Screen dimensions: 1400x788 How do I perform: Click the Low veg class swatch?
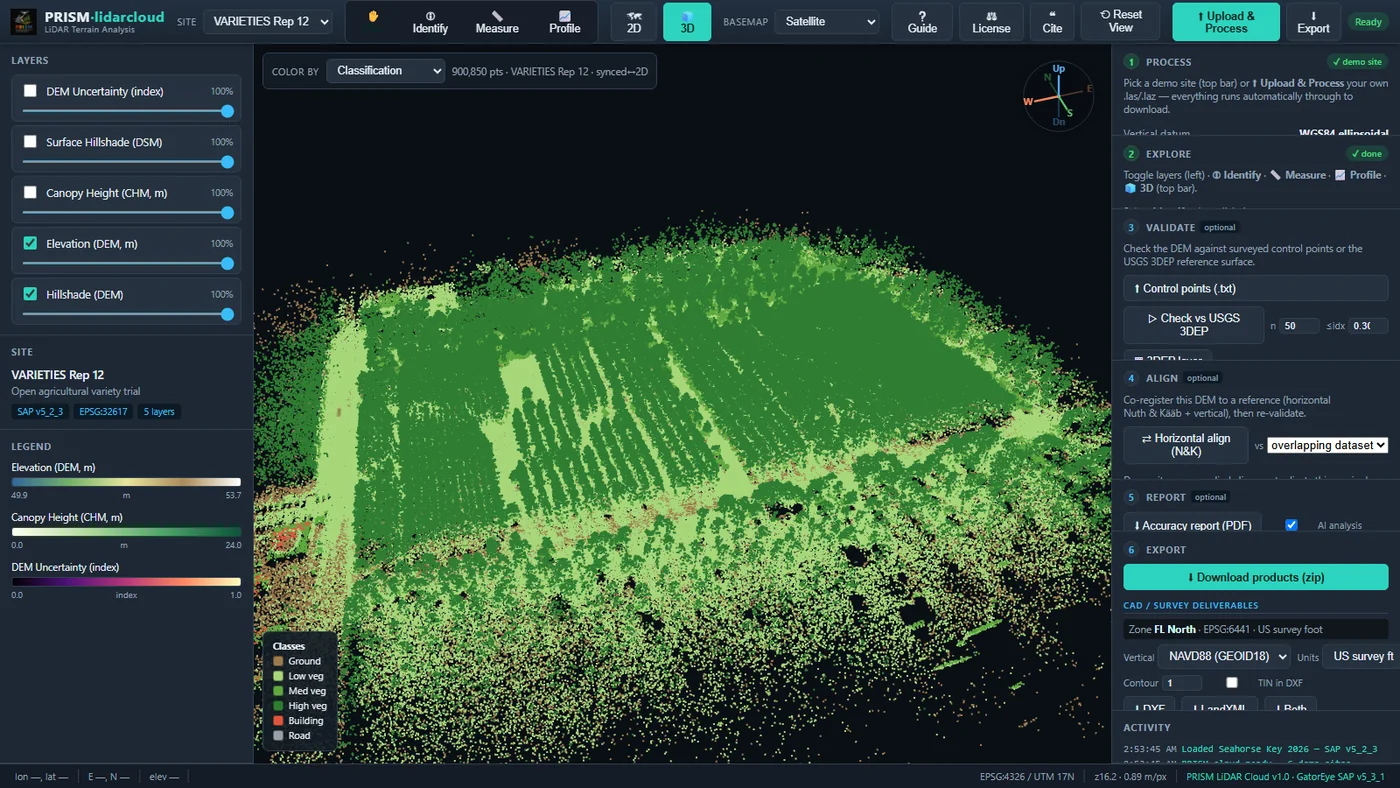point(279,676)
